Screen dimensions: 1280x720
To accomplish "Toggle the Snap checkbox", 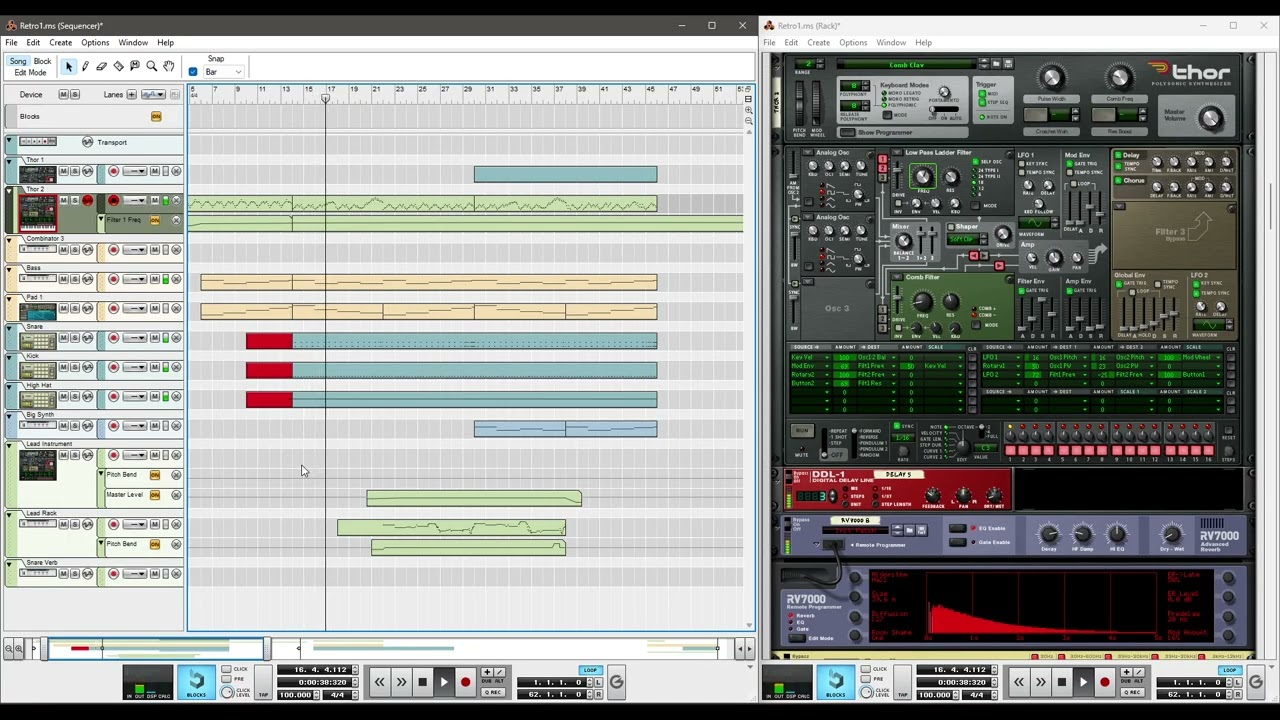I will click(193, 72).
